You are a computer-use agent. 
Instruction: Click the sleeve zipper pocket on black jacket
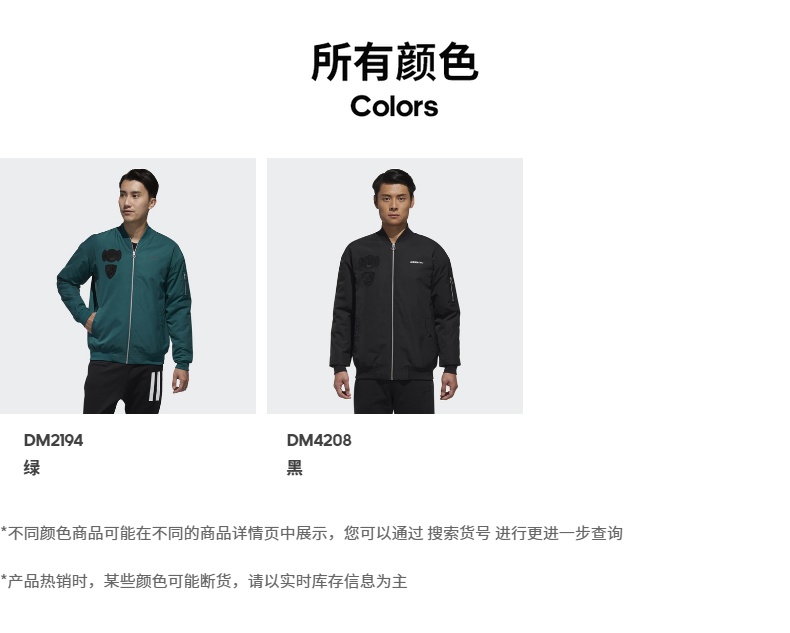point(452,289)
